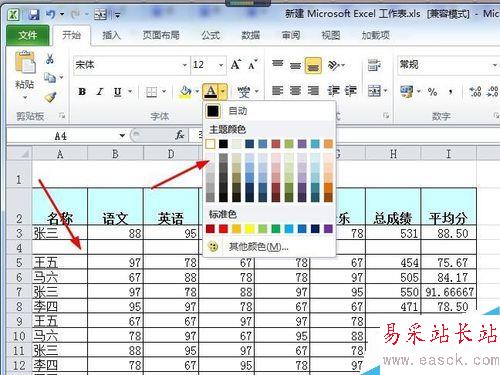This screenshot has width=500, height=375.
Task: Click the insert function fx icon
Action: 180,135
